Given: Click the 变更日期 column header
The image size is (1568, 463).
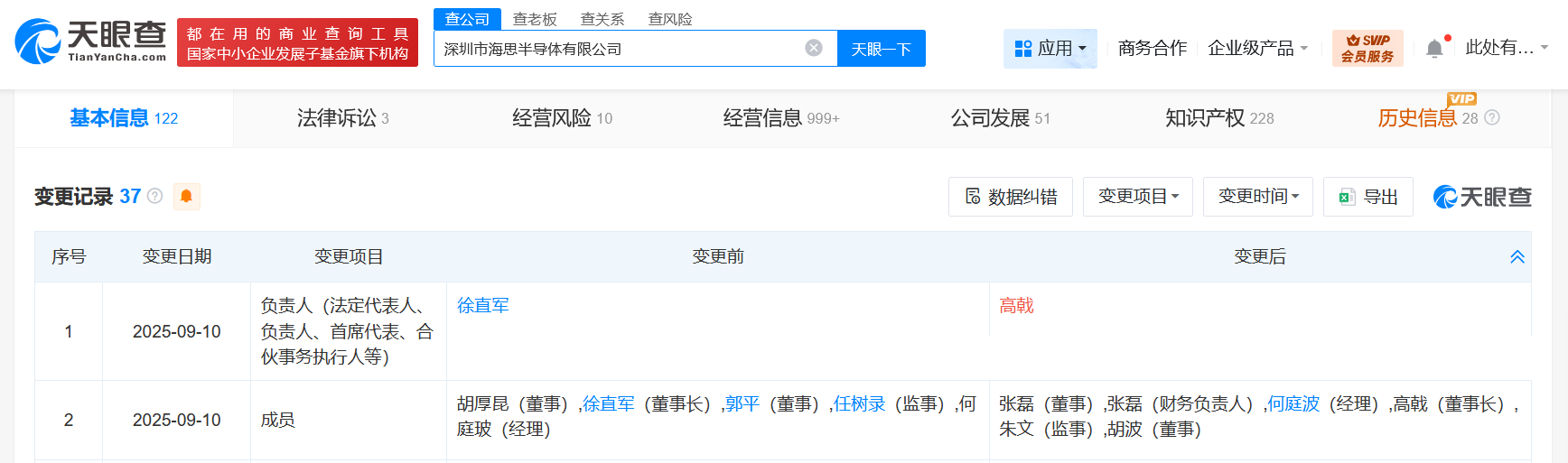Looking at the screenshot, I should pos(177,257).
